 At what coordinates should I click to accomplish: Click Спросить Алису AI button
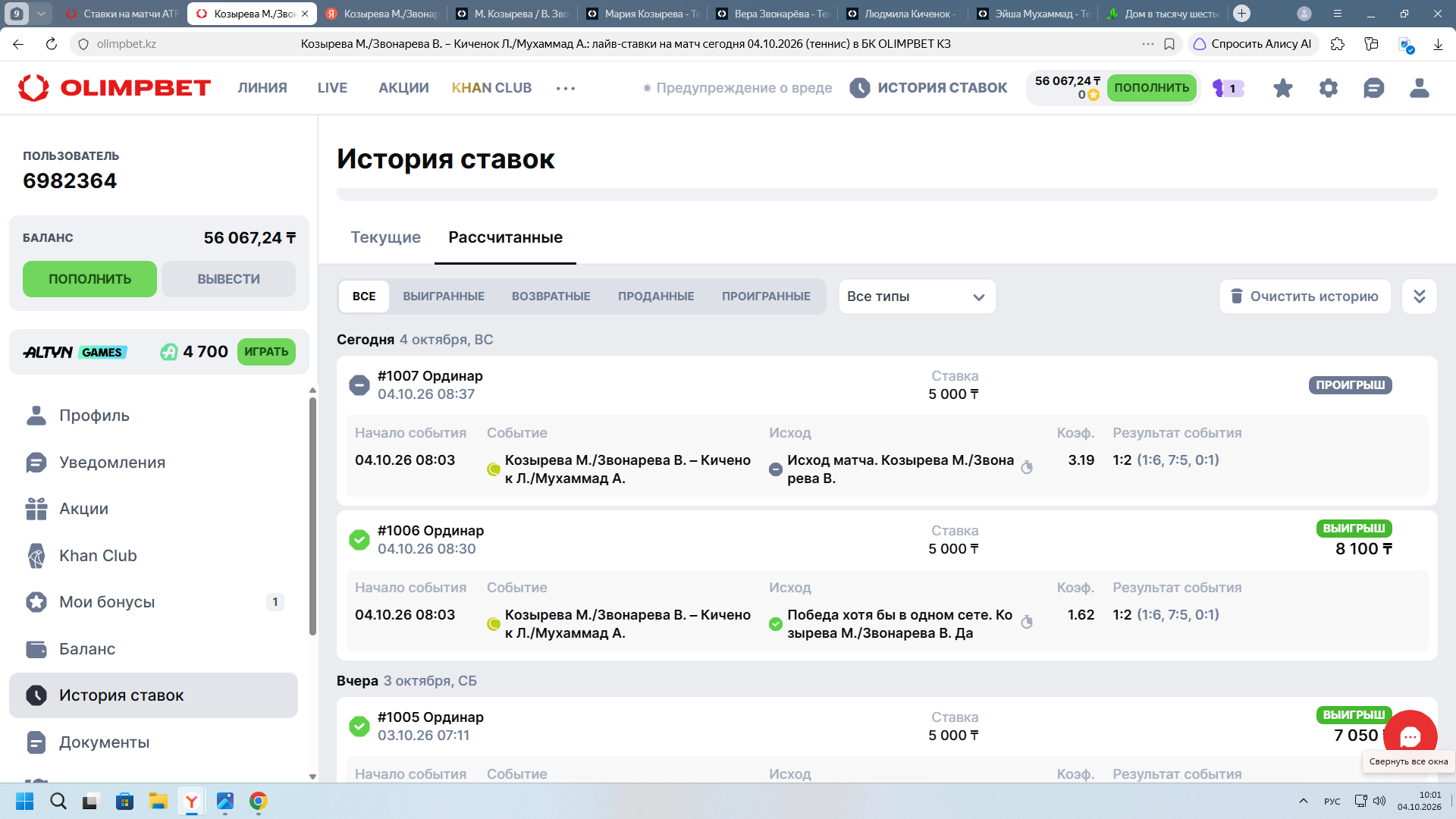1253,44
